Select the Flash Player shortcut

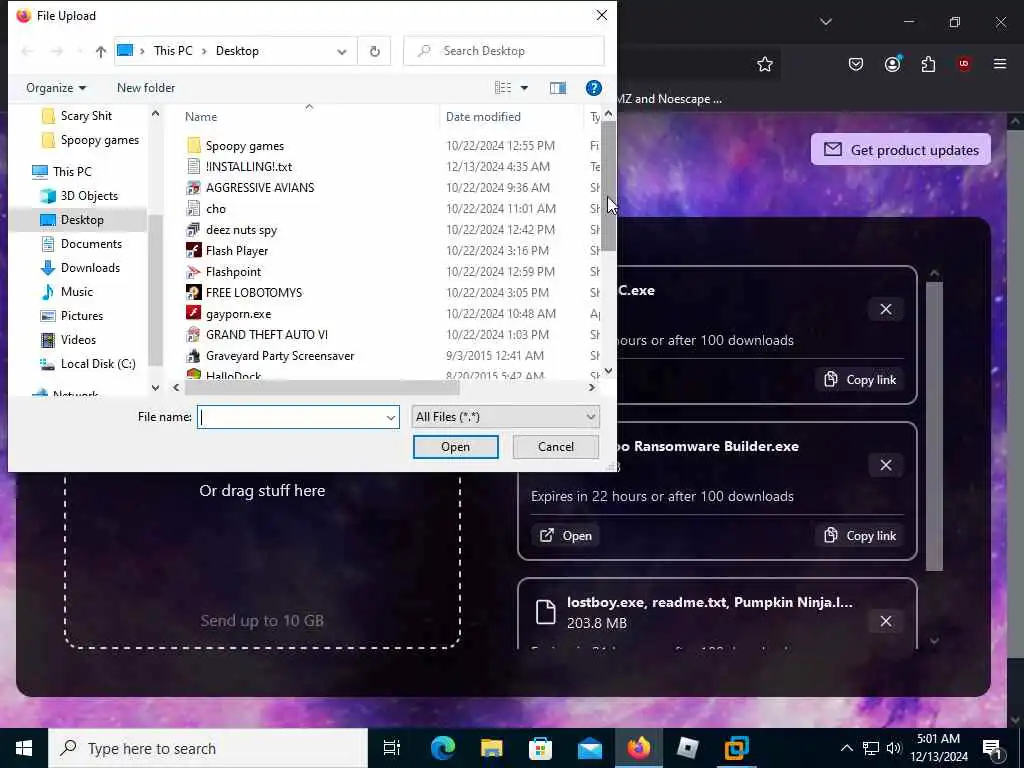pyautogui.click(x=237, y=251)
